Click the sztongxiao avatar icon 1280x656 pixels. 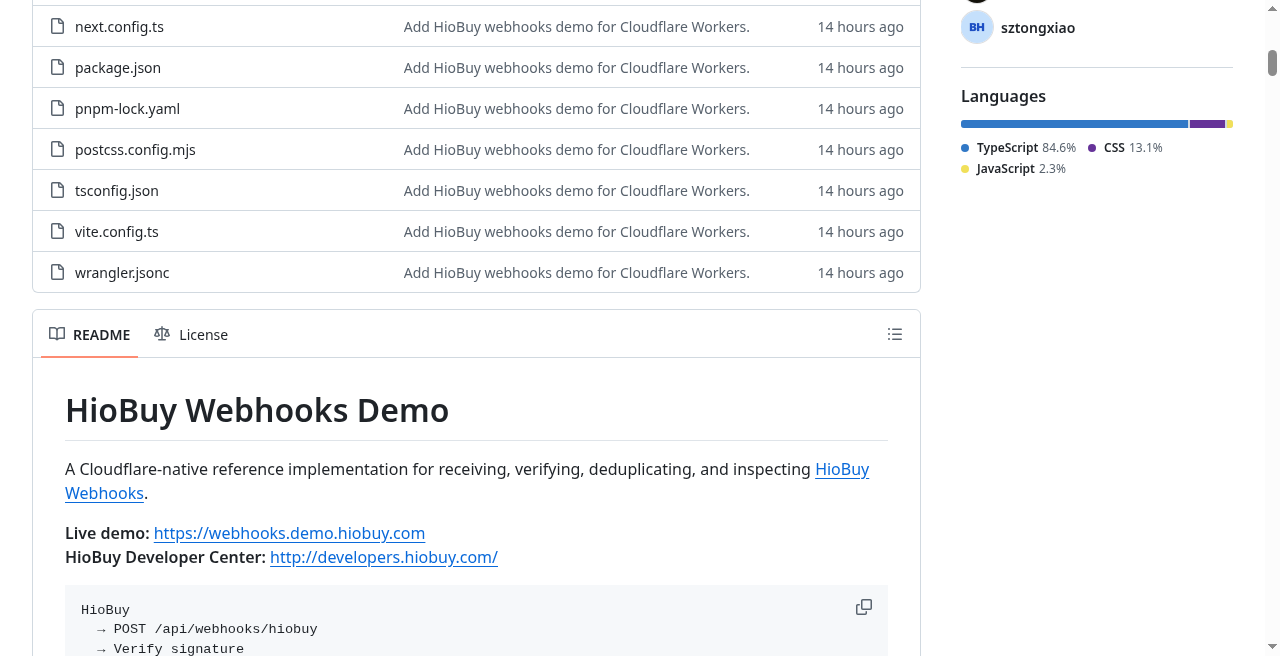click(977, 28)
